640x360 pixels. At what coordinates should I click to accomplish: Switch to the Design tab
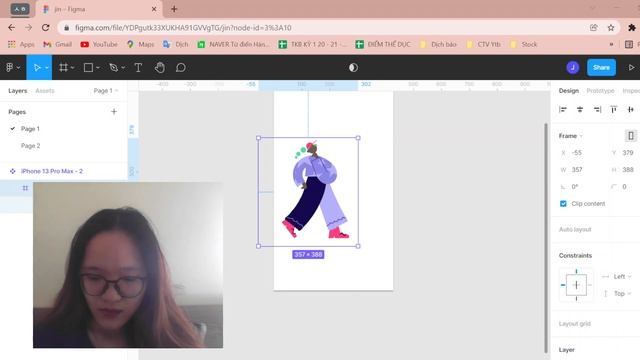pyautogui.click(x=569, y=91)
